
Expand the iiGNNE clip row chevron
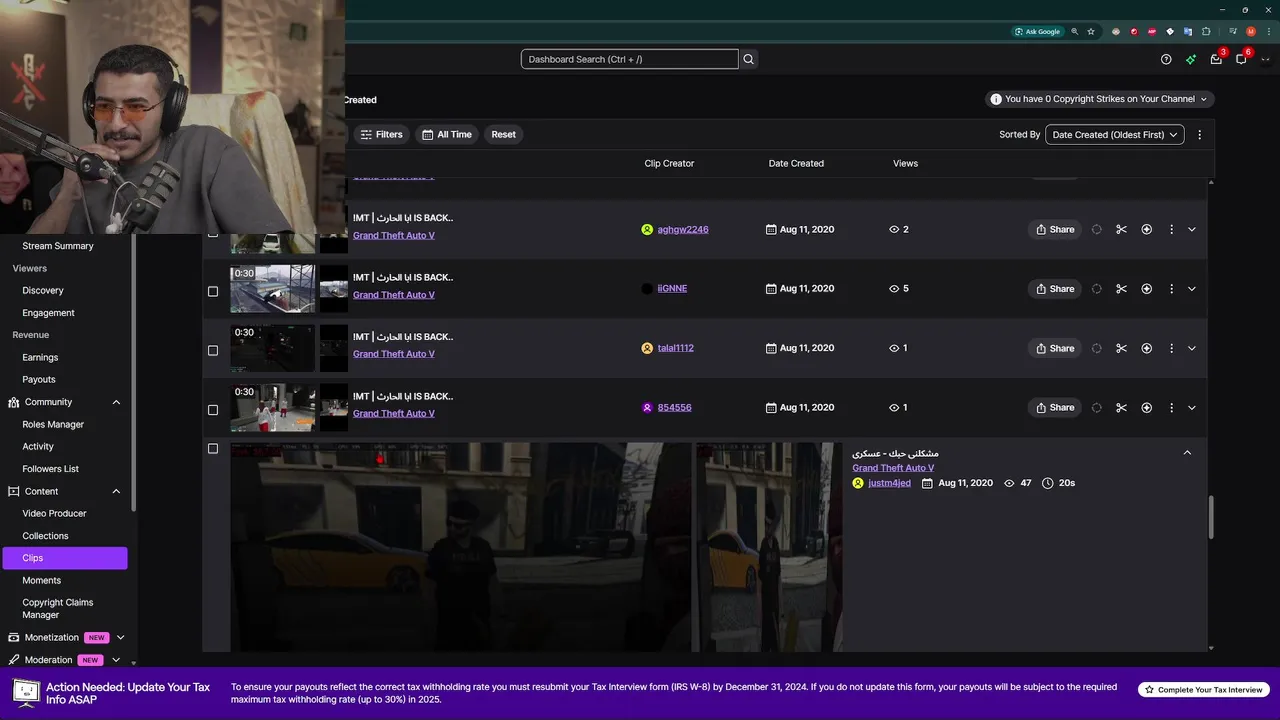pos(1192,289)
